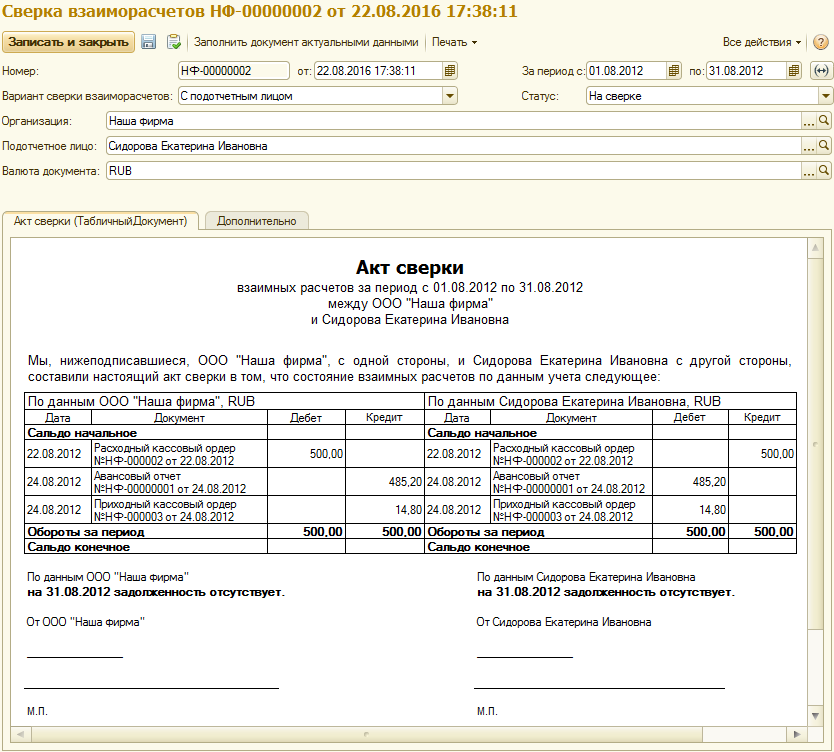Open the Валюта документа magnifier lookup
834x752 pixels.
pos(823,171)
